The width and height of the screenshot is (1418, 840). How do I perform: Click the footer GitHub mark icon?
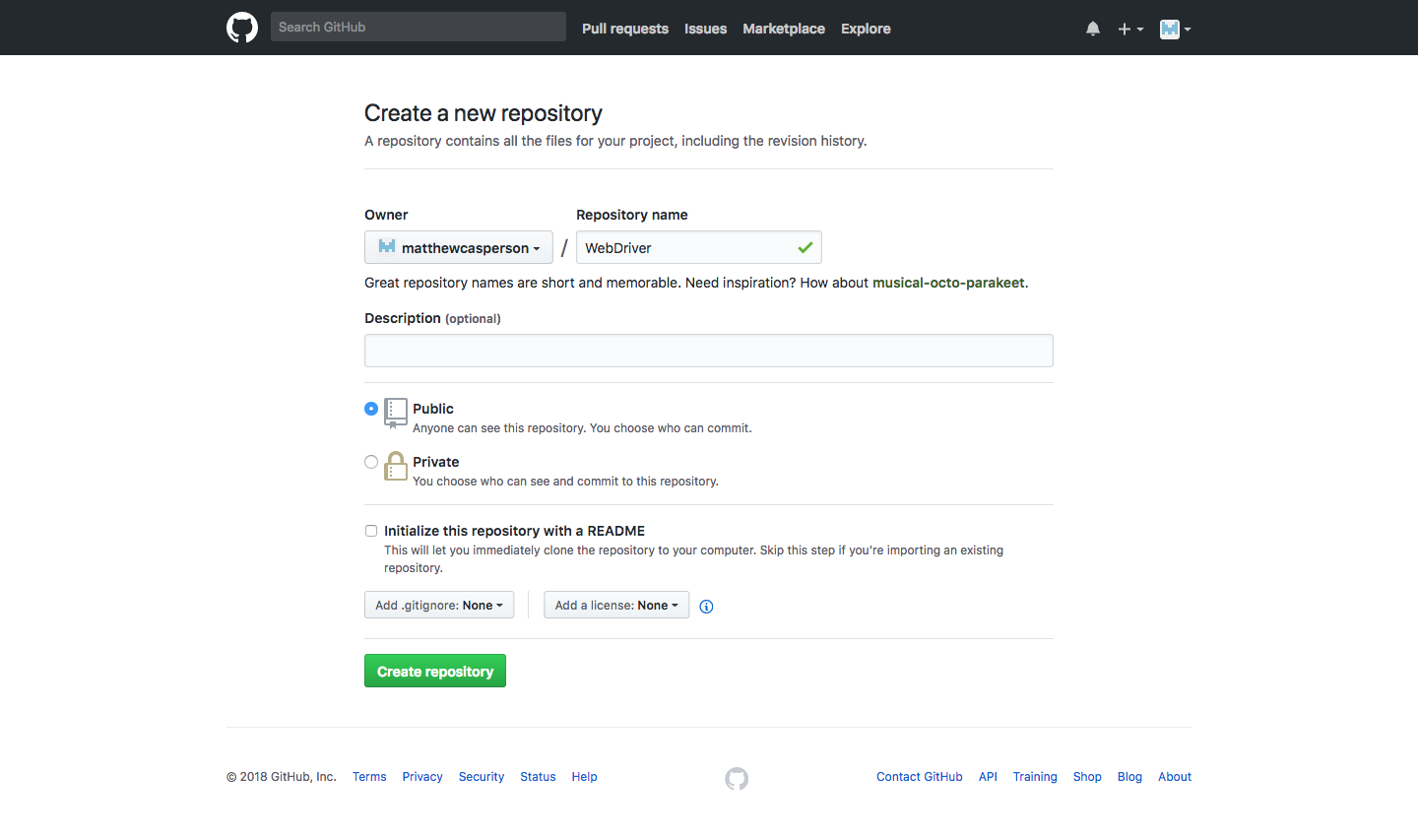coord(737,779)
